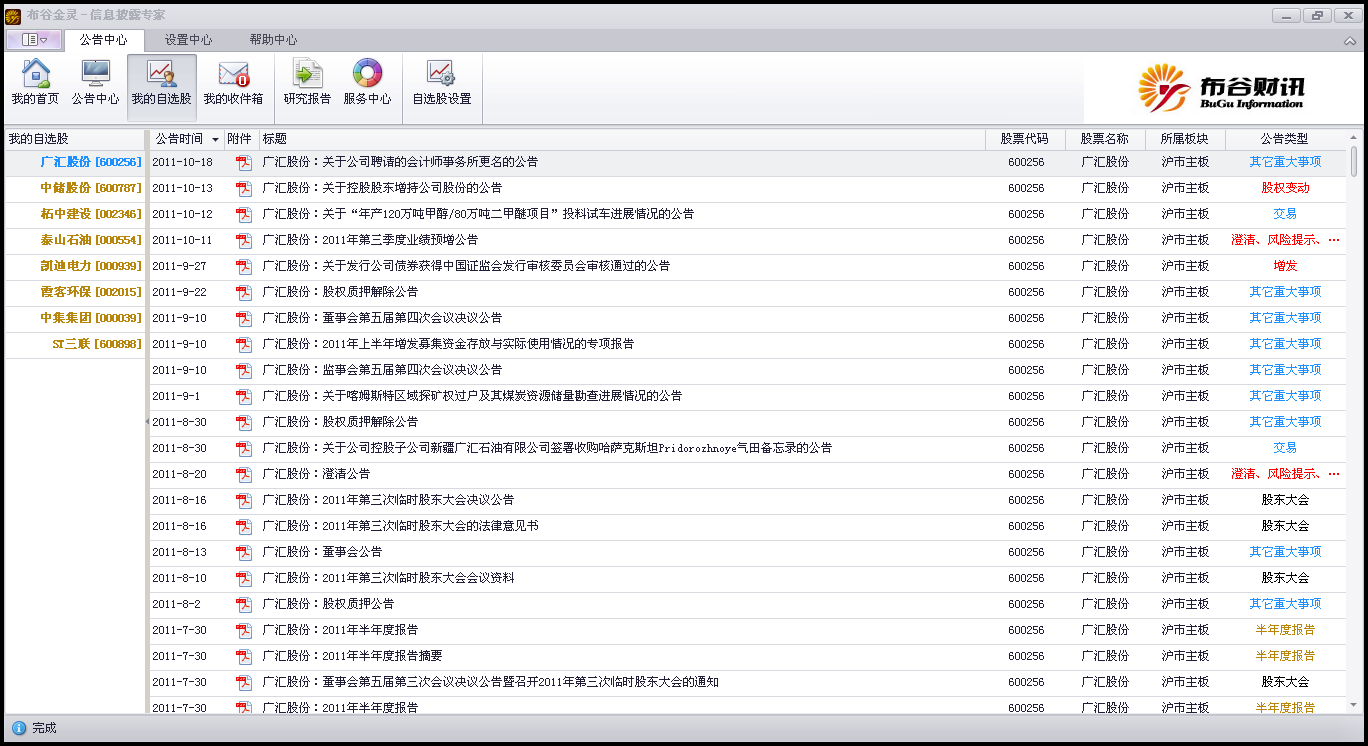Select 柘中建设 [002346] in watchlist
This screenshot has height=746, width=1368.
[75, 214]
